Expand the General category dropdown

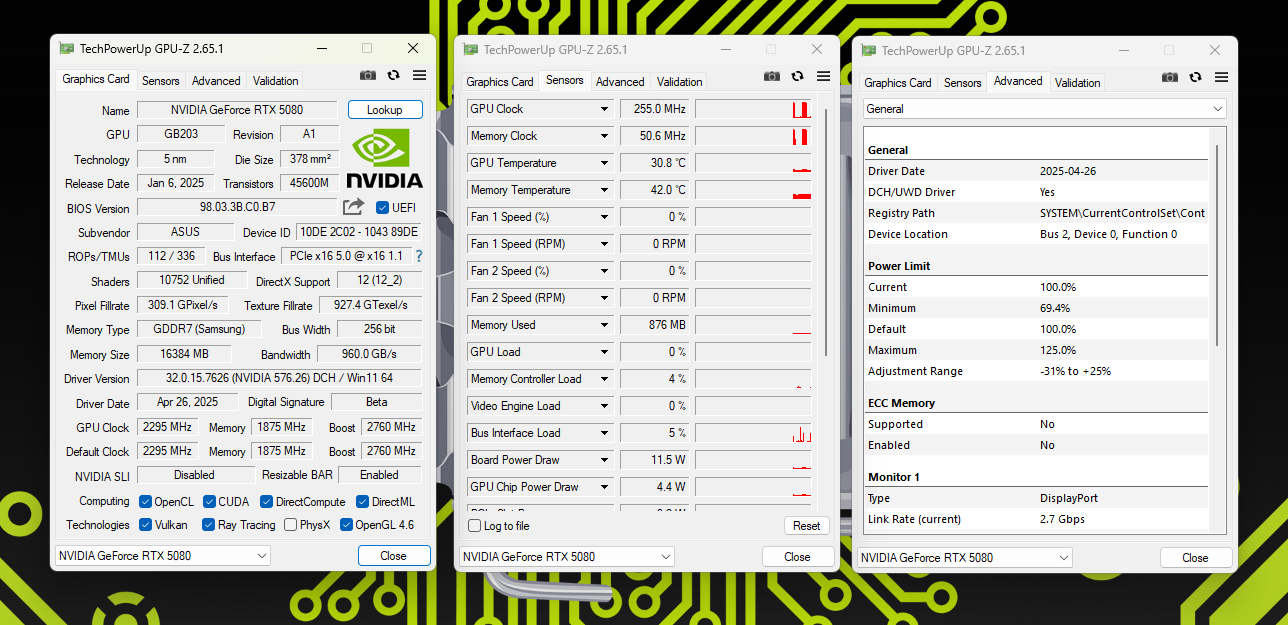pyautogui.click(x=1045, y=109)
